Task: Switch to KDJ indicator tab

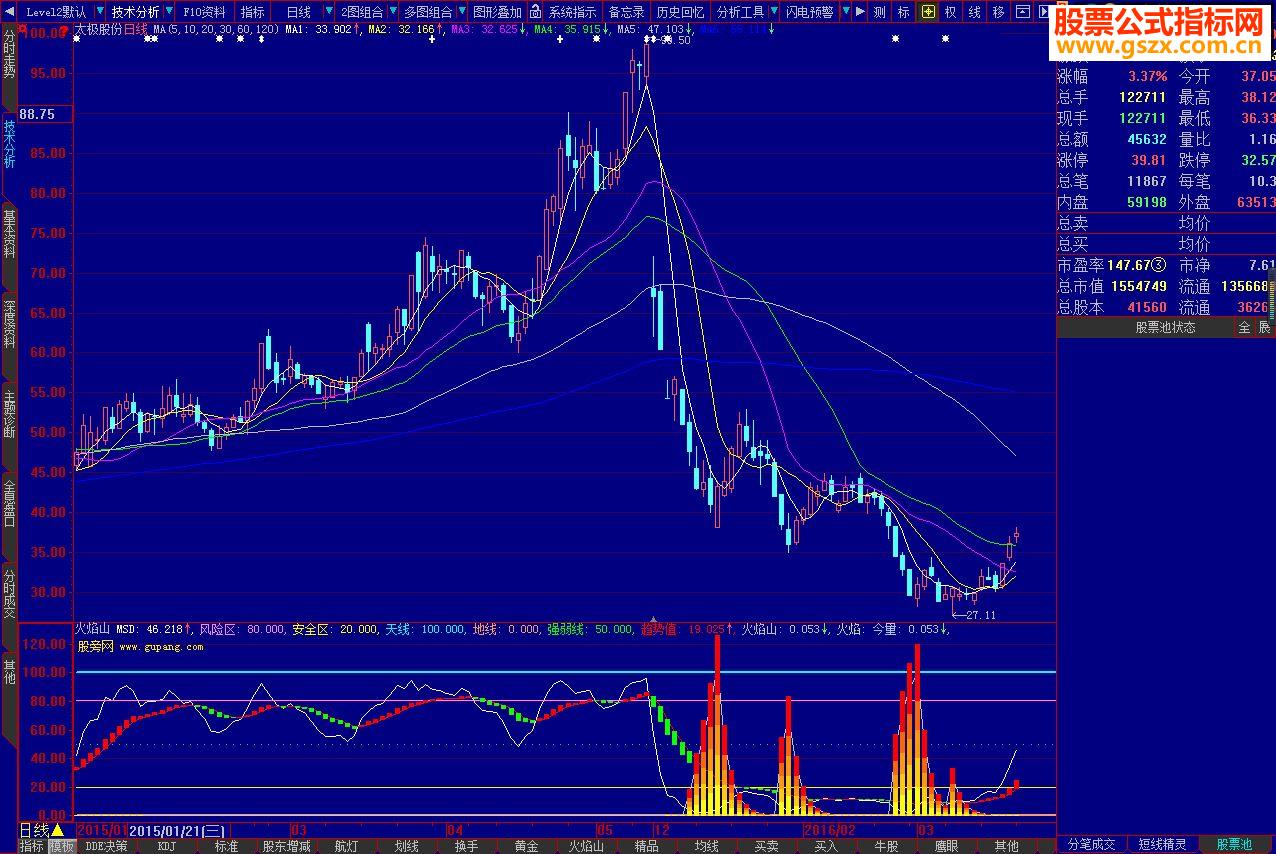Action: [166, 846]
